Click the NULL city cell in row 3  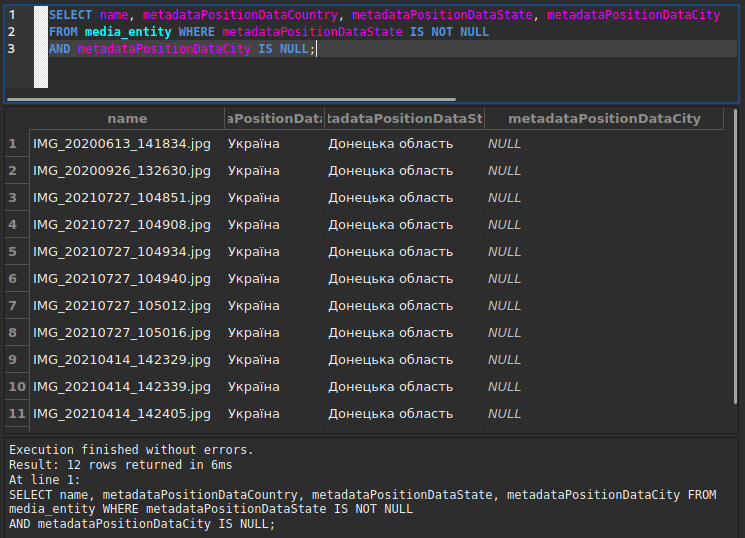tap(604, 198)
